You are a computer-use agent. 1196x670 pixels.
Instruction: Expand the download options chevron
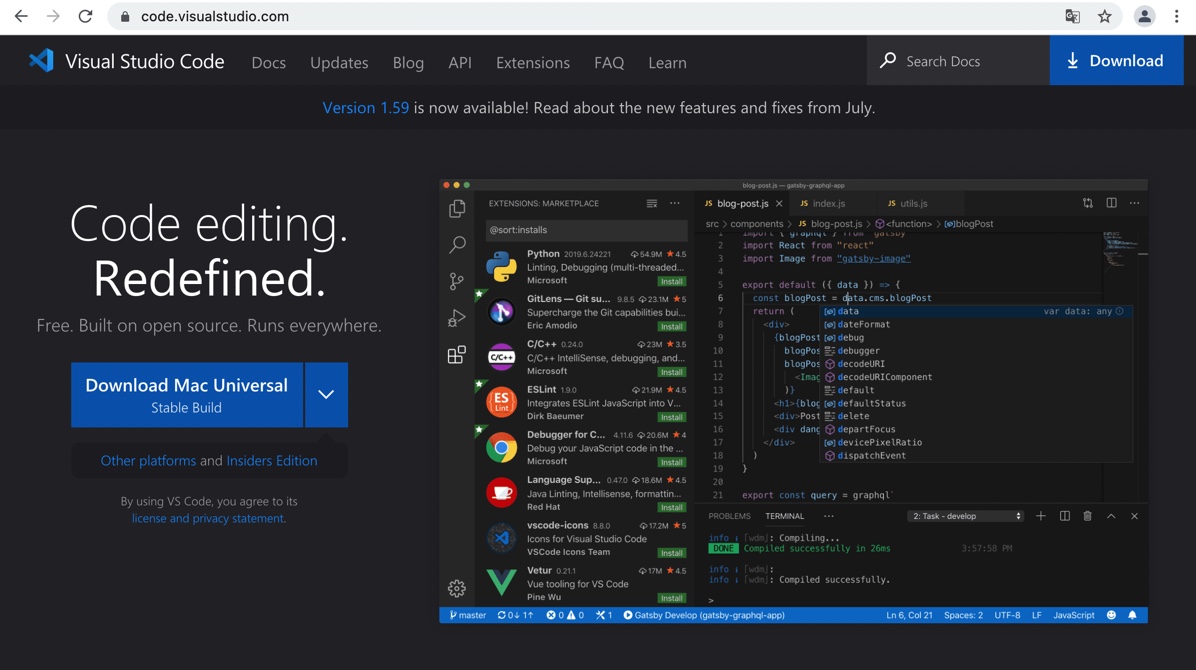pos(326,395)
